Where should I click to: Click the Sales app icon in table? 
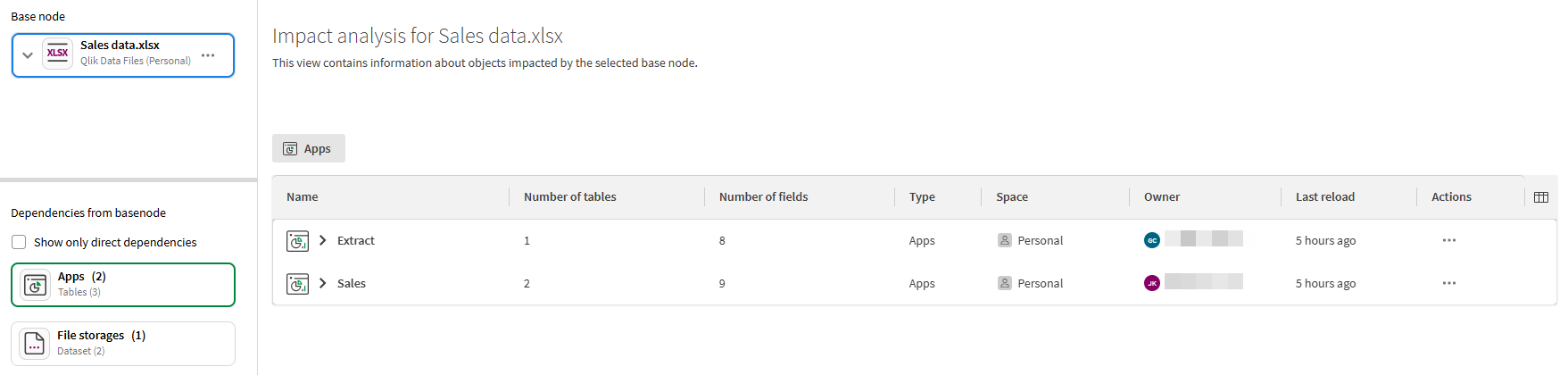coord(297,284)
